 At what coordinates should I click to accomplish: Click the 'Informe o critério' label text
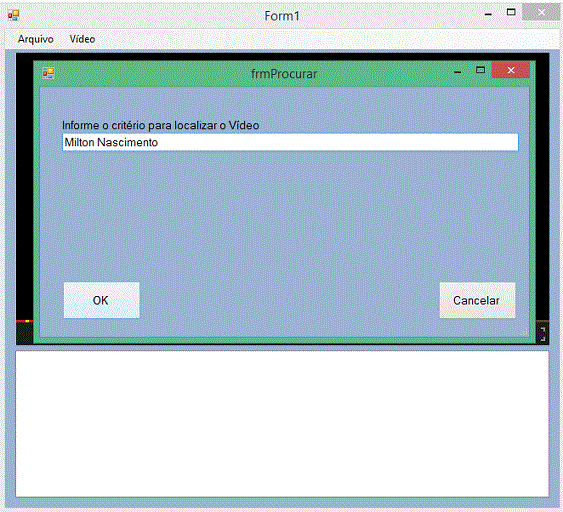click(160, 125)
